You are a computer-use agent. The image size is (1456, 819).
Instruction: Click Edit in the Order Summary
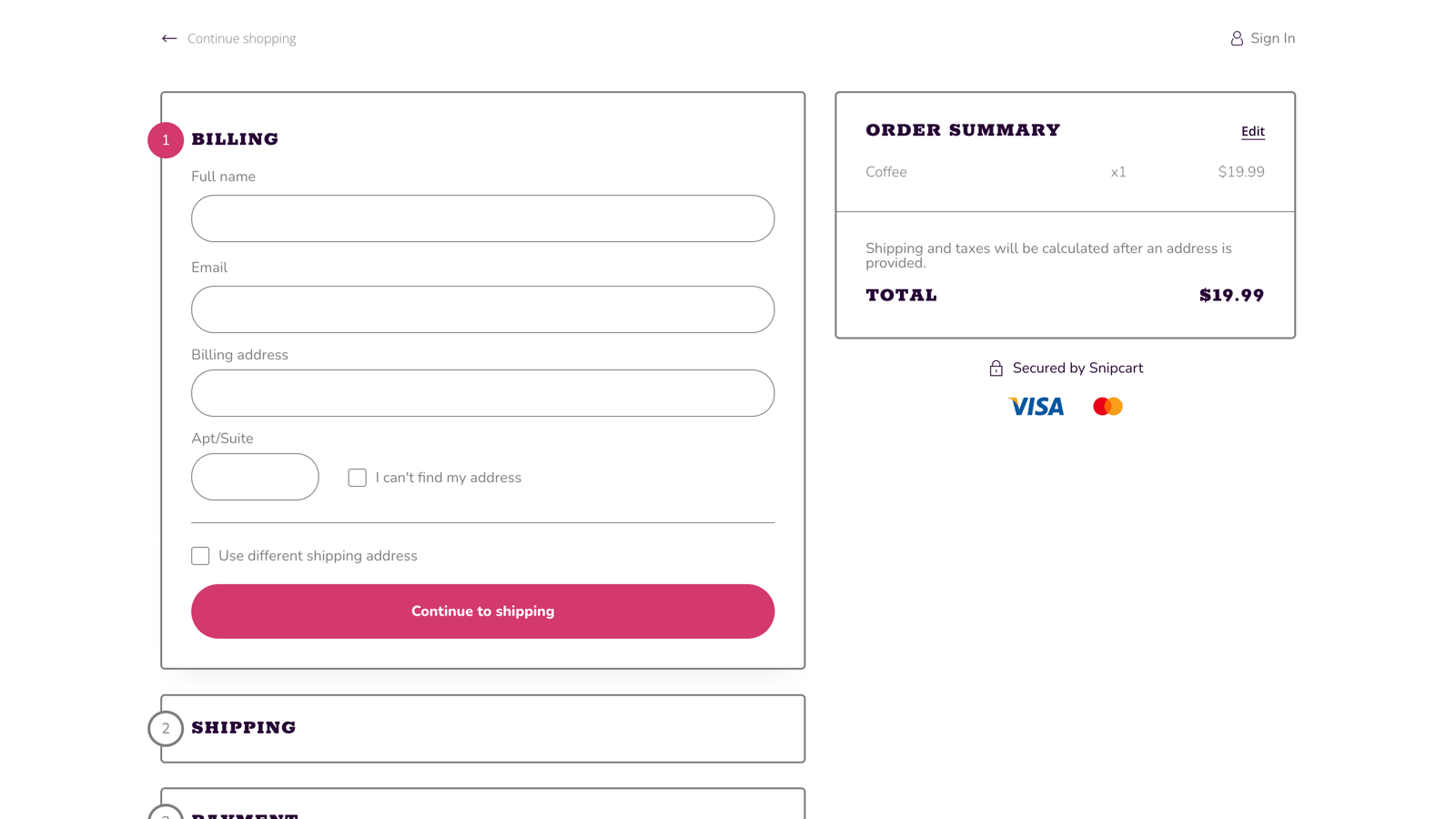click(1253, 131)
